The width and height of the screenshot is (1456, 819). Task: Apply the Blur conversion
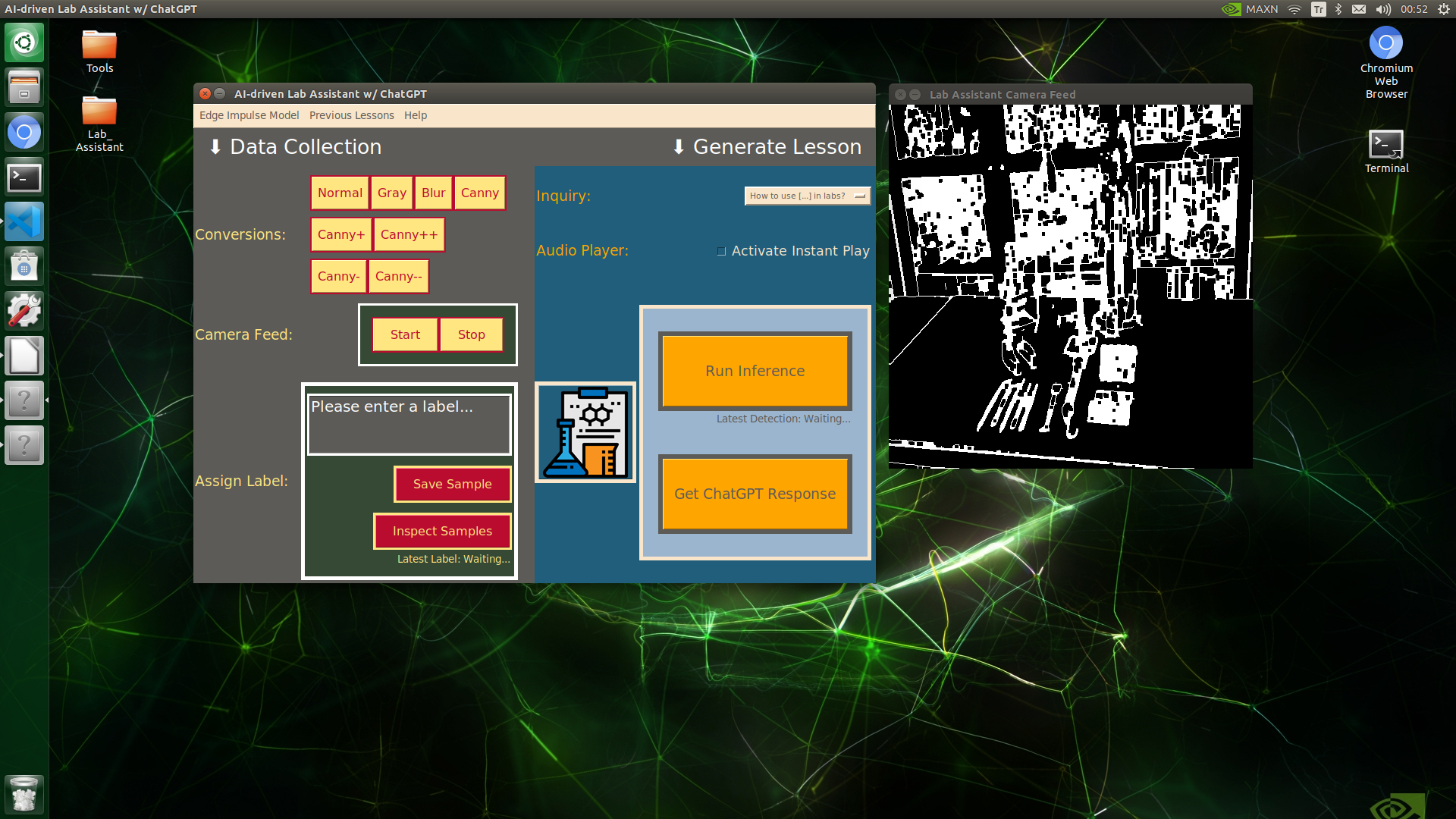(x=434, y=193)
